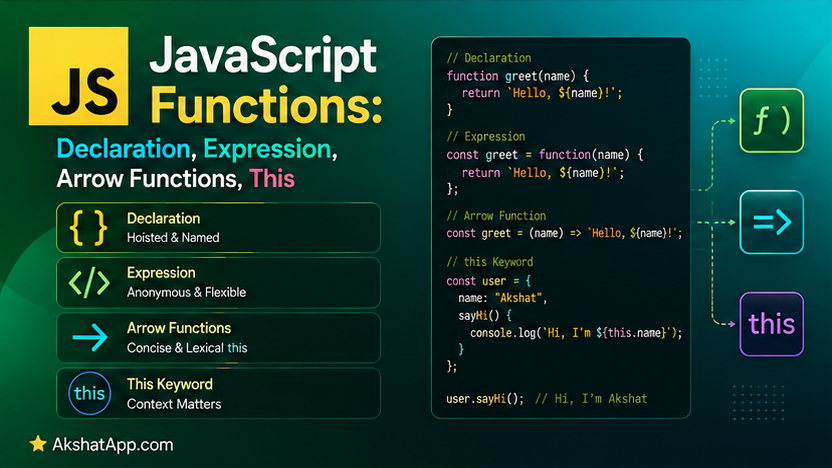
Task: Select the 'Hoisted & Named' Declaration card
Action: [218, 228]
